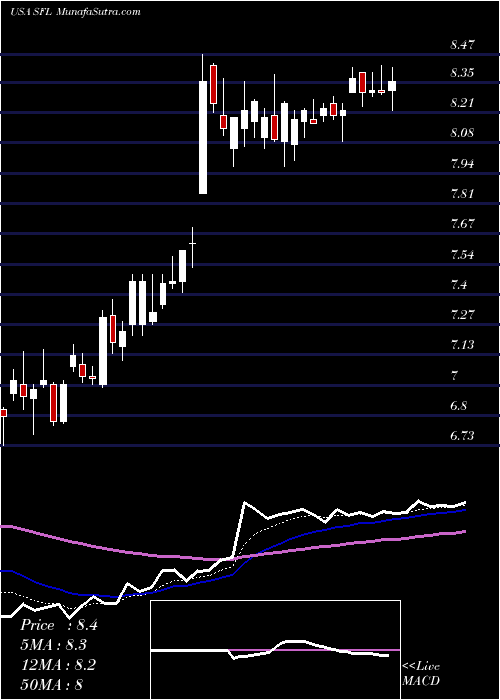Image resolution: width=500 pixels, height=700 pixels.
Task: Click the 6.8 price axis label
Action: pos(459,406)
